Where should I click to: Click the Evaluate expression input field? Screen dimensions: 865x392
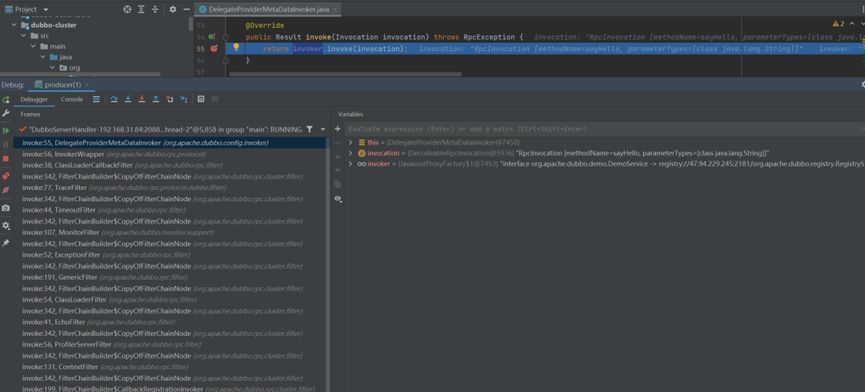click(x=605, y=129)
